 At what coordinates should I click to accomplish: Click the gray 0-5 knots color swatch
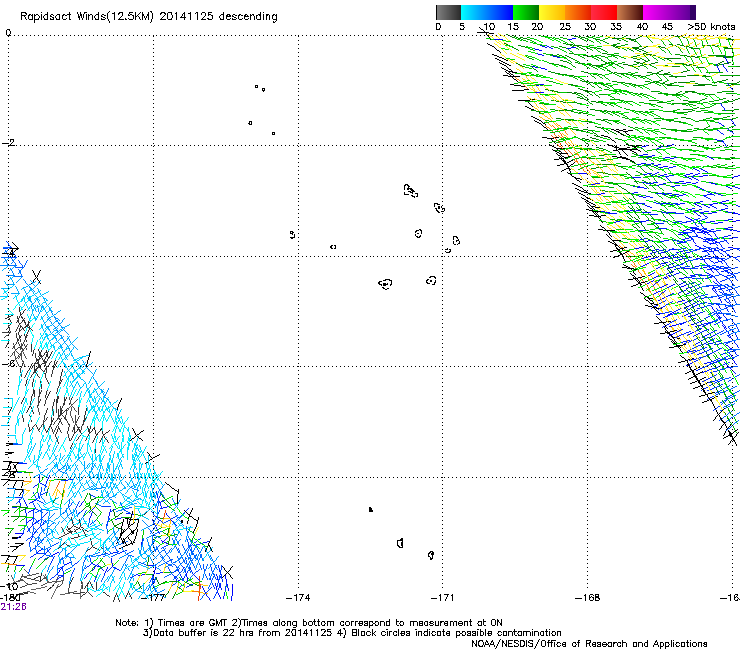pyautogui.click(x=448, y=12)
